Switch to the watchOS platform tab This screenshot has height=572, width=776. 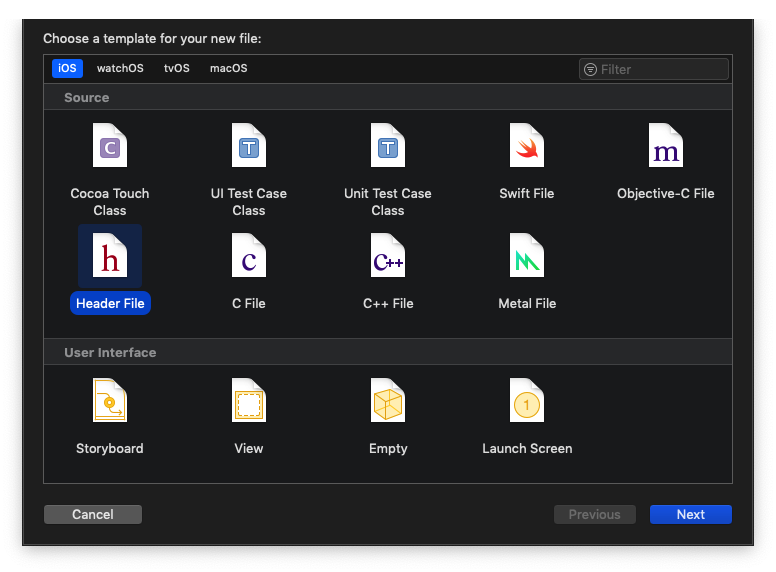[x=120, y=69]
